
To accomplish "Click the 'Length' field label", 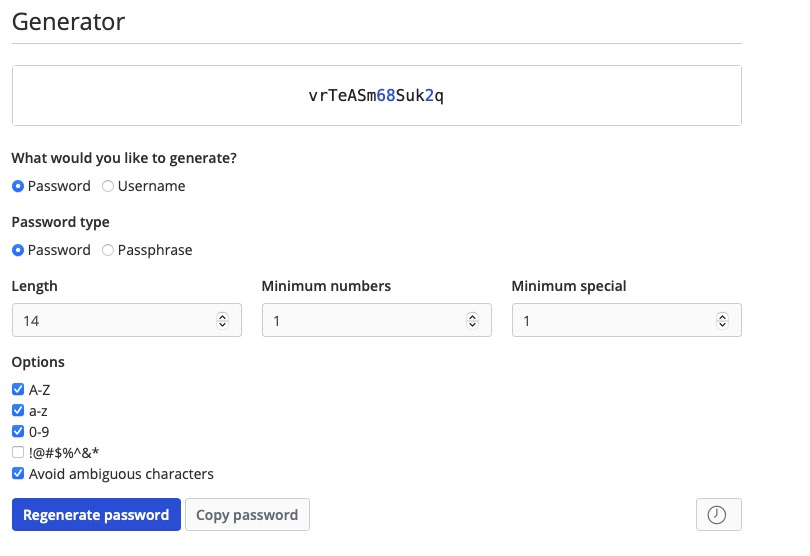I will (35, 286).
